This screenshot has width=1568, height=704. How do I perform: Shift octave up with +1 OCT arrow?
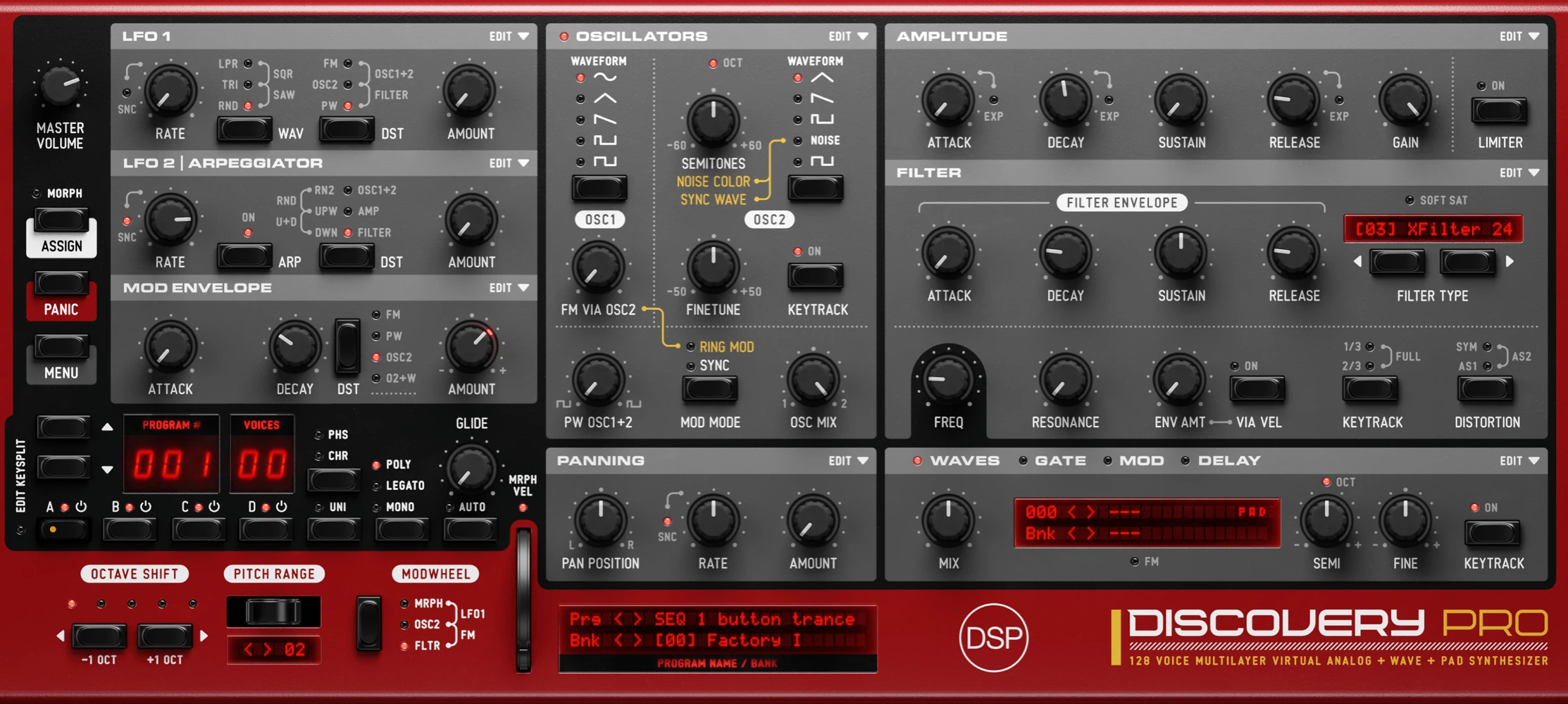pos(204,636)
